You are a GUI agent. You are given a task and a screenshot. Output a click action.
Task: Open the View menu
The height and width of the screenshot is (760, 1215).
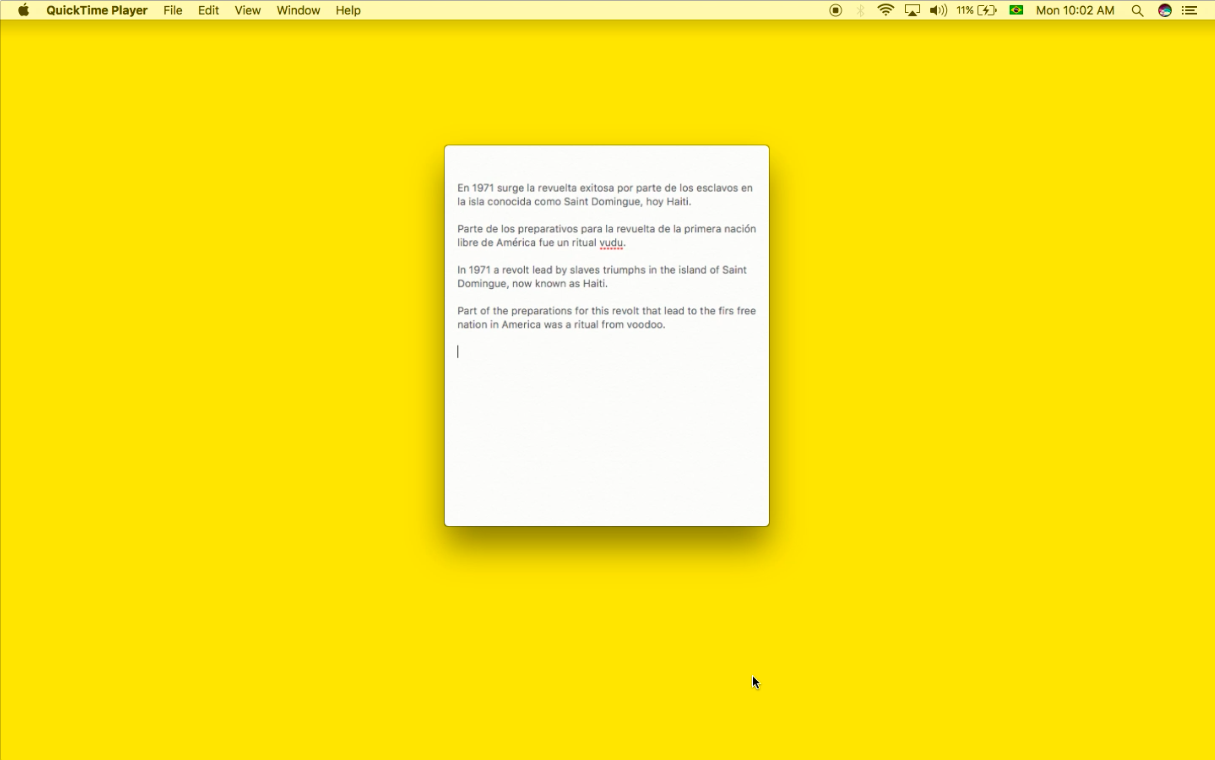click(x=247, y=10)
